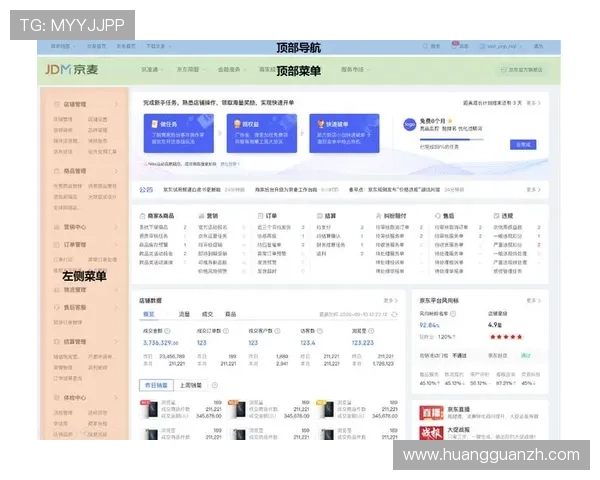Image resolution: width=600 pixels, height=480 pixels.
Task: Click the info icon next to 上周销量
Action: 215,385
